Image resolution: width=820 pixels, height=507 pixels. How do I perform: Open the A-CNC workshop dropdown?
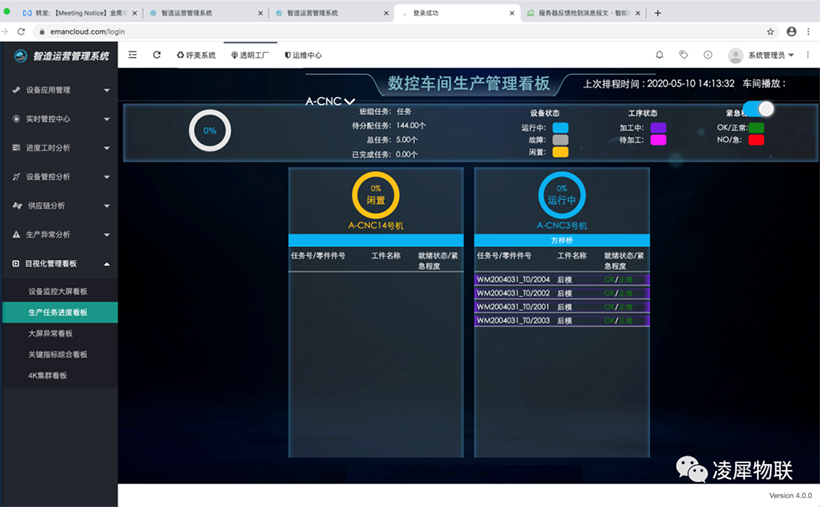tap(330, 101)
